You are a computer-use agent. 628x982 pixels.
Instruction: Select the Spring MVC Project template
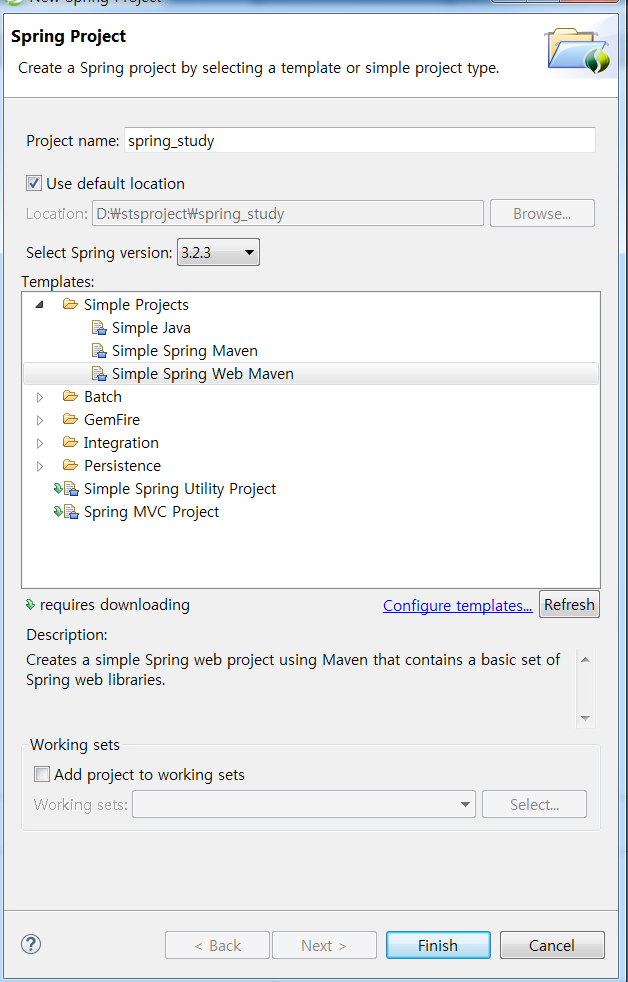(152, 512)
